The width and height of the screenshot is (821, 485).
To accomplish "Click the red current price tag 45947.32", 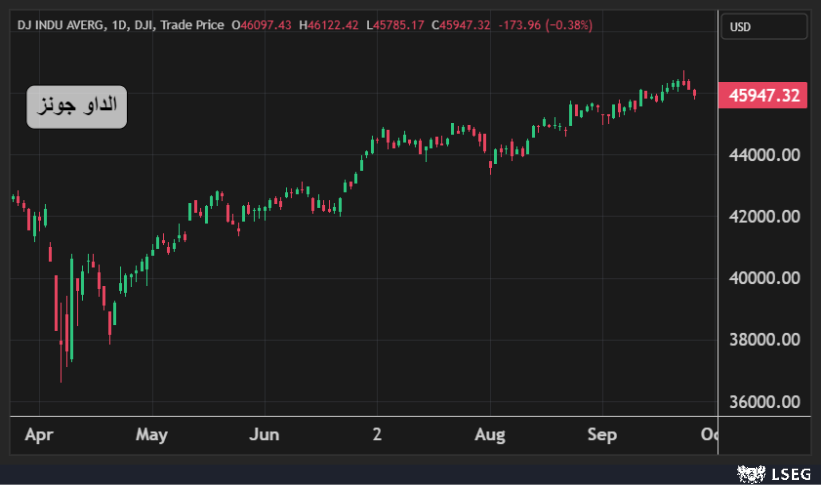I will pyautogui.click(x=765, y=96).
